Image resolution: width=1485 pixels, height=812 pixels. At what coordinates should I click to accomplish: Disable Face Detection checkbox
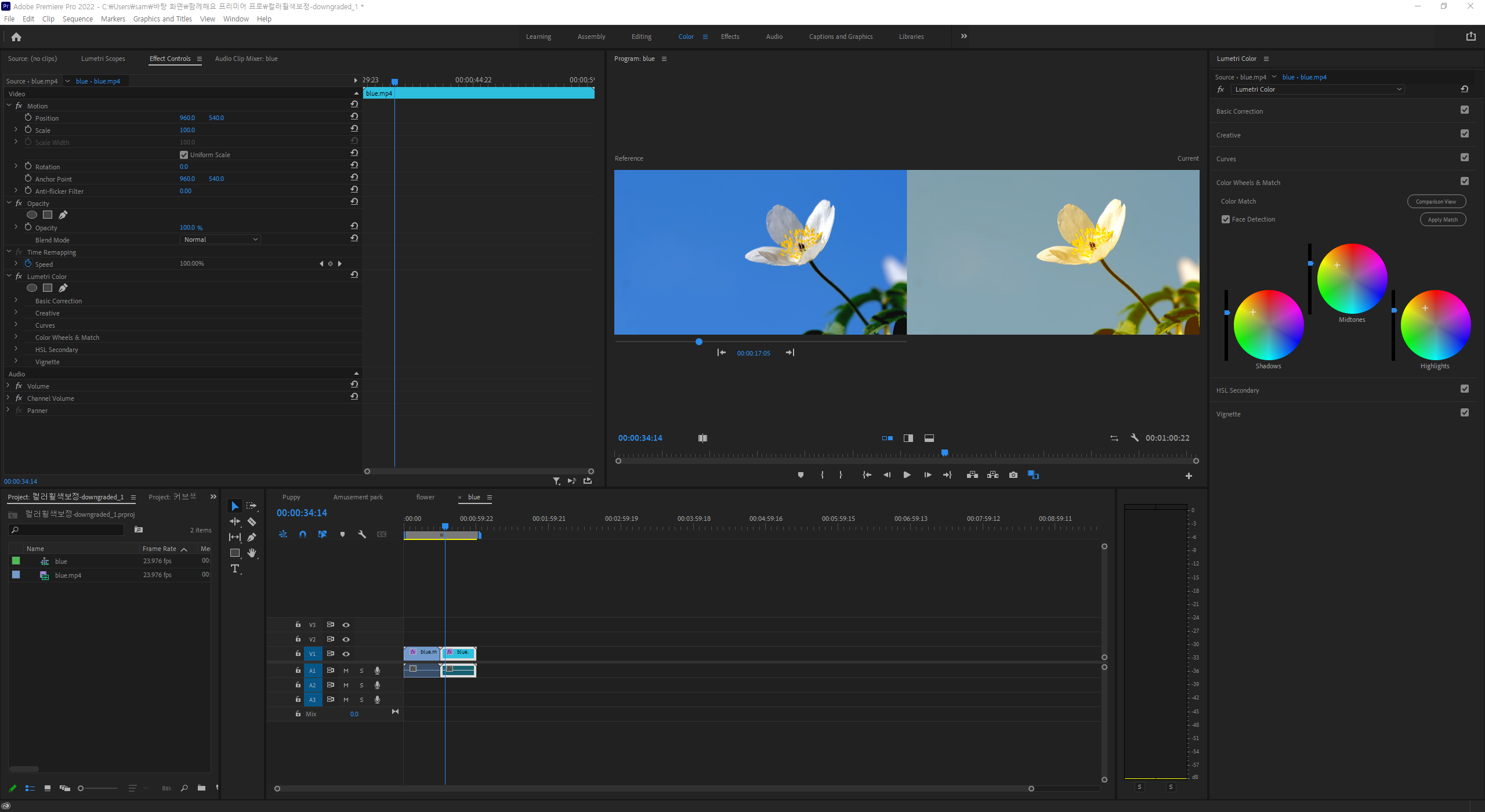pos(1226,219)
